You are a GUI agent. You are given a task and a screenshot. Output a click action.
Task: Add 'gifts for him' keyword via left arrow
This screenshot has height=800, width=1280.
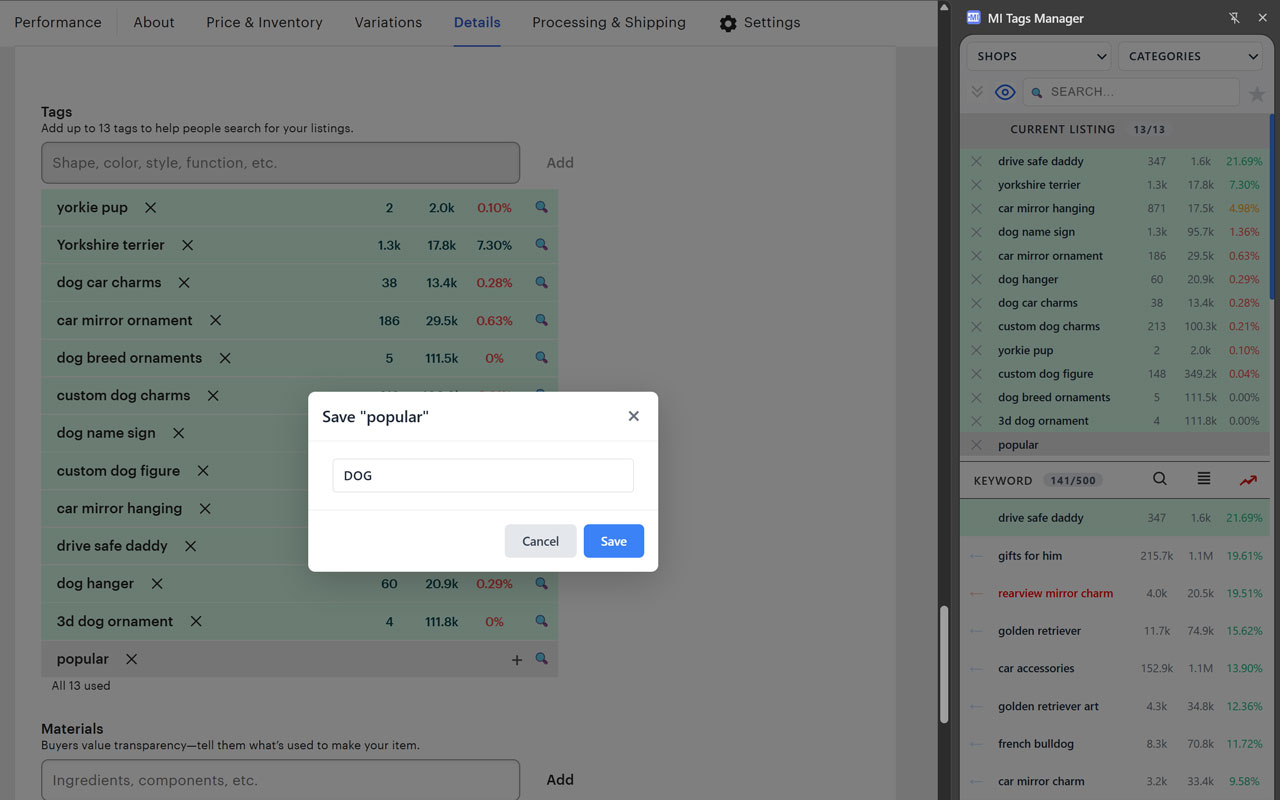coord(977,556)
